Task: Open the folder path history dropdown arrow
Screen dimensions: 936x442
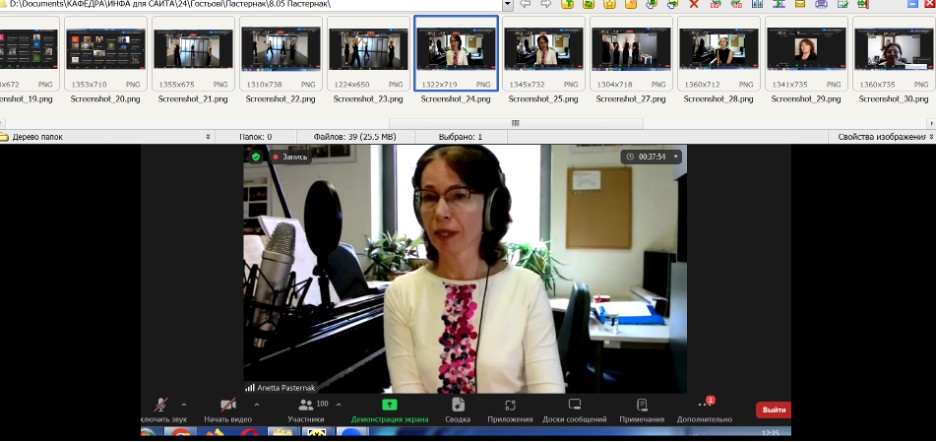Action: [x=508, y=4]
